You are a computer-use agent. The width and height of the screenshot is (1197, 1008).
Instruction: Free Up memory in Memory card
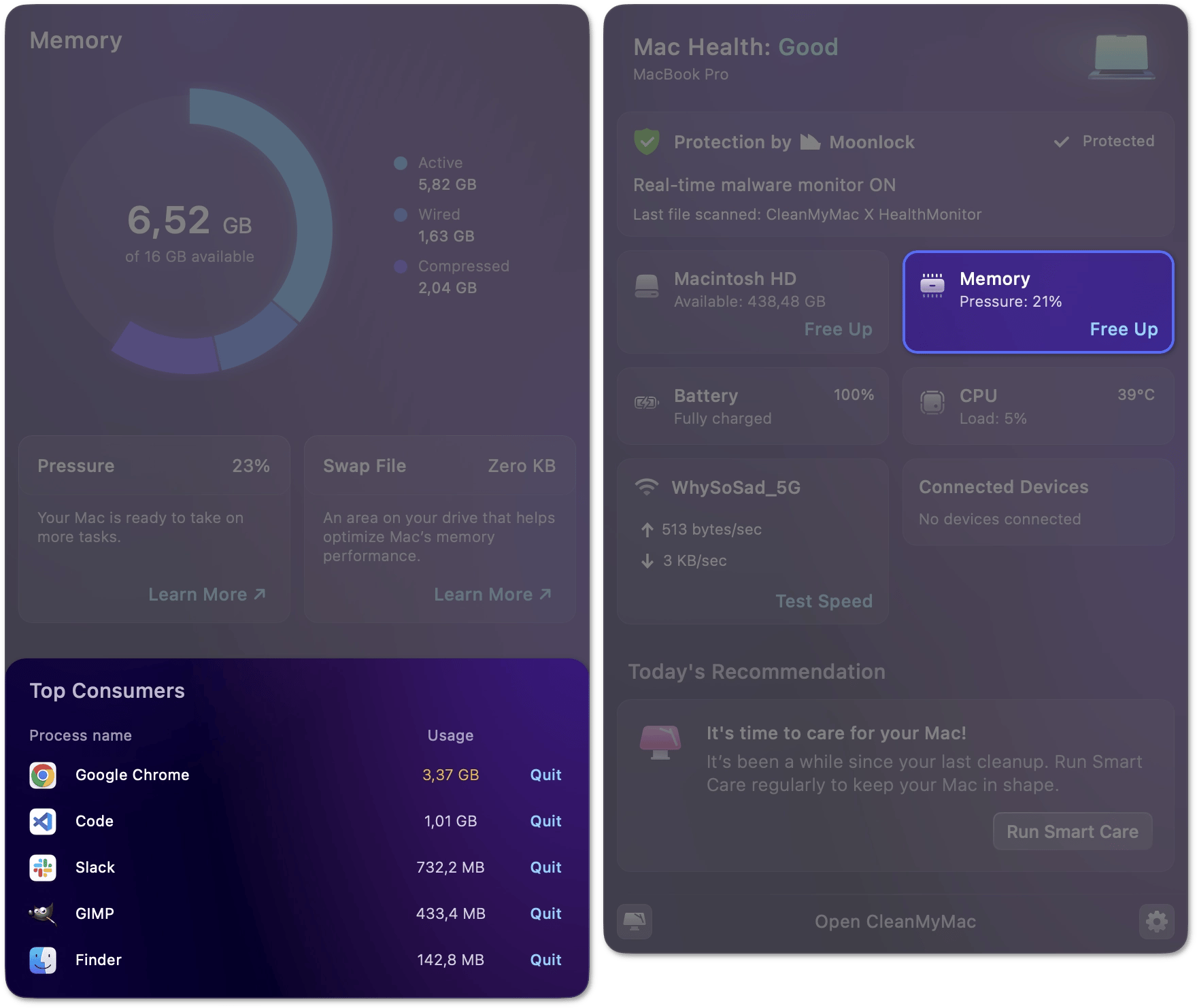(1124, 329)
